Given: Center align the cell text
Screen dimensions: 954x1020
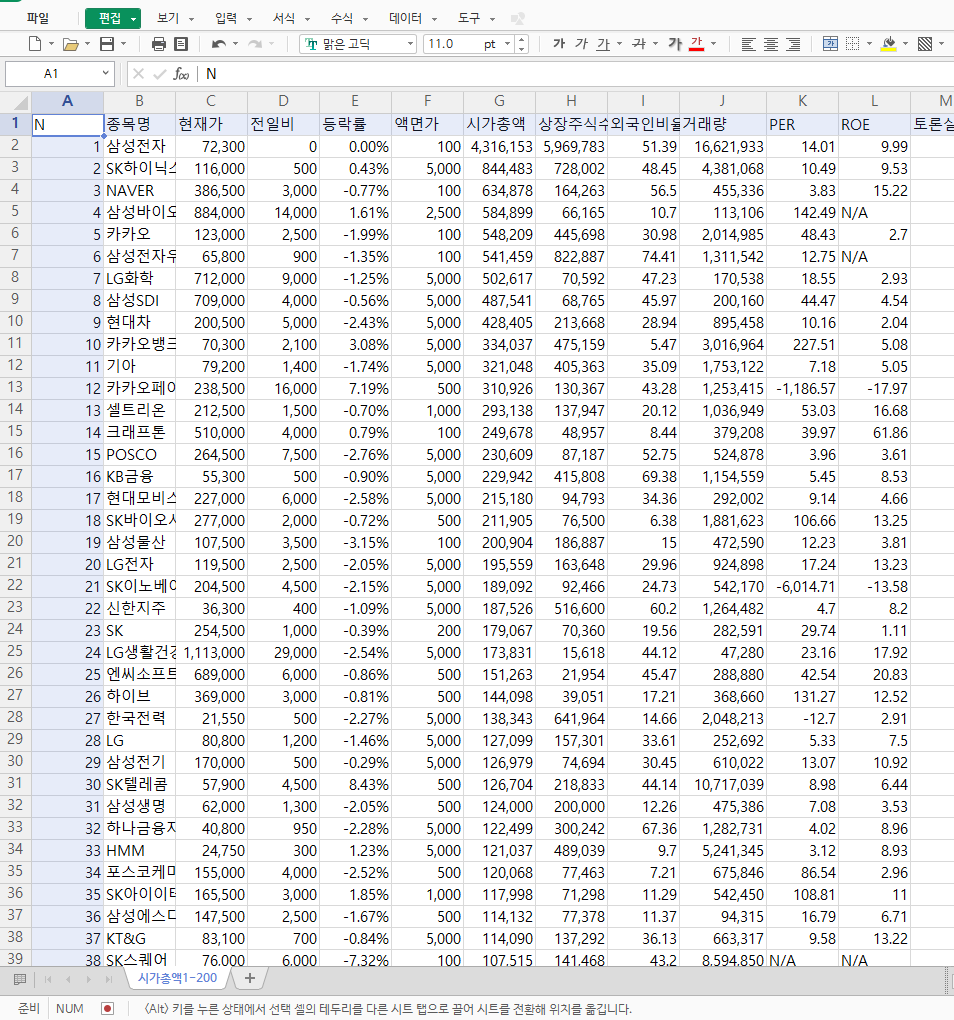Looking at the screenshot, I should click(x=771, y=44).
